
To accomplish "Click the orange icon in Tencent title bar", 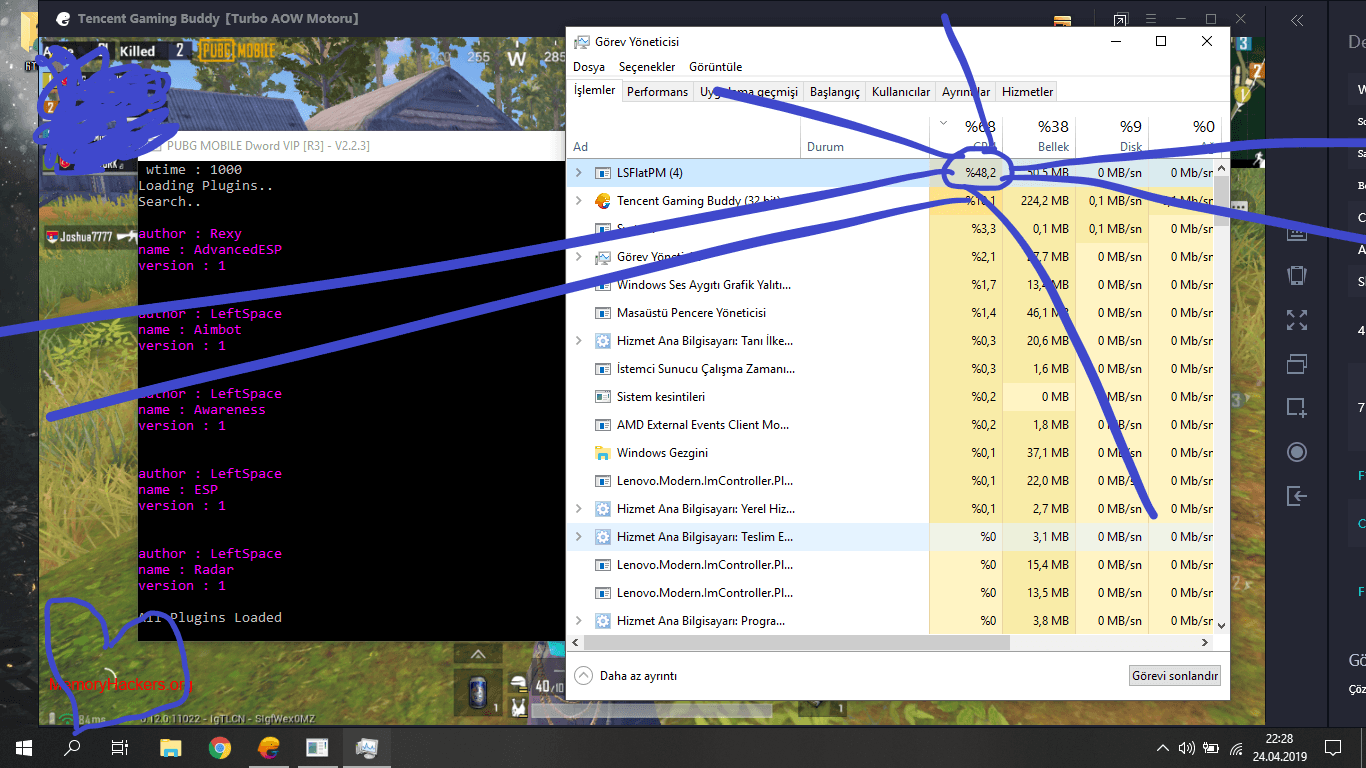I will [1060, 19].
